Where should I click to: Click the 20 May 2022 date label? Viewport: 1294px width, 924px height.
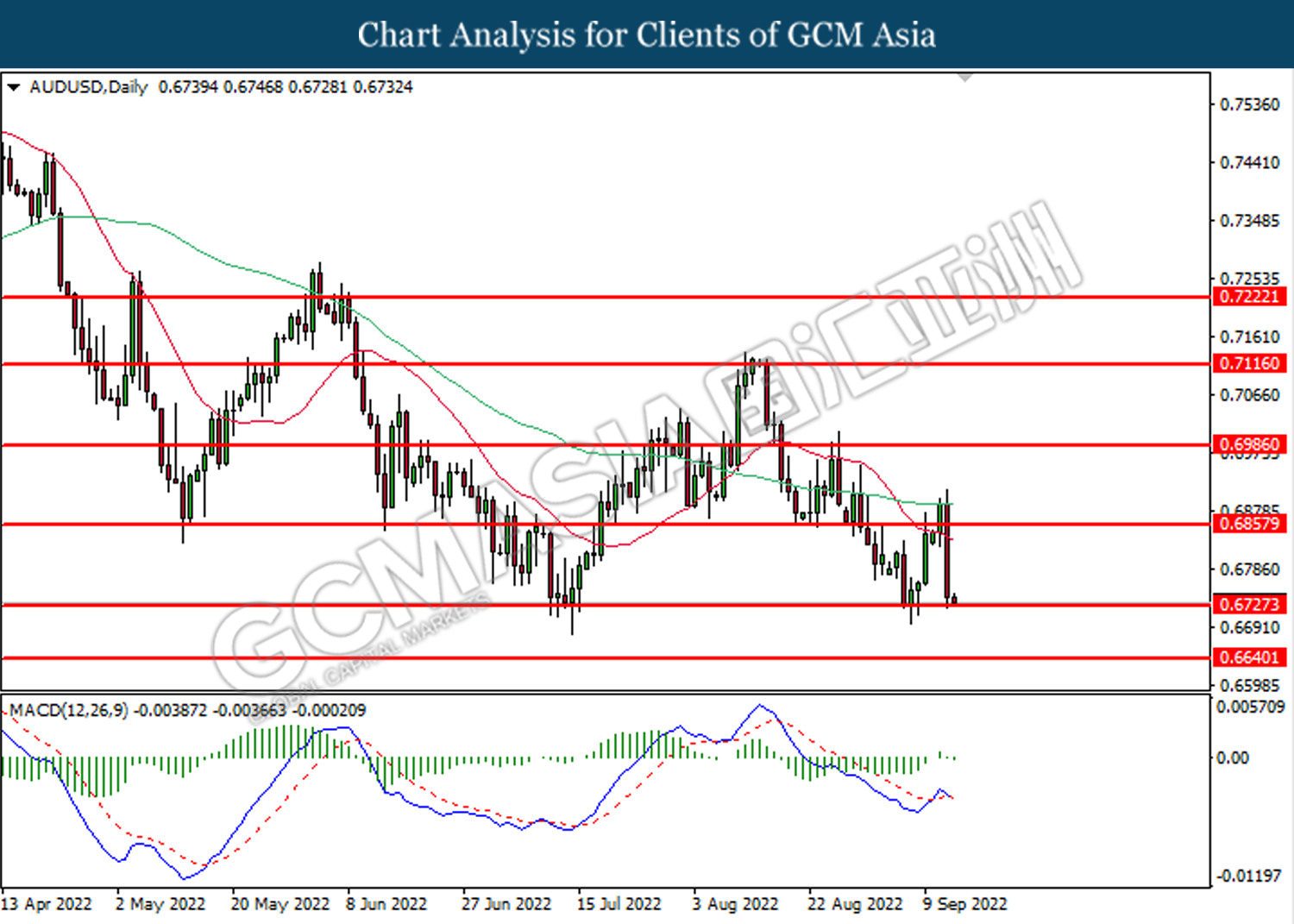coord(280,904)
